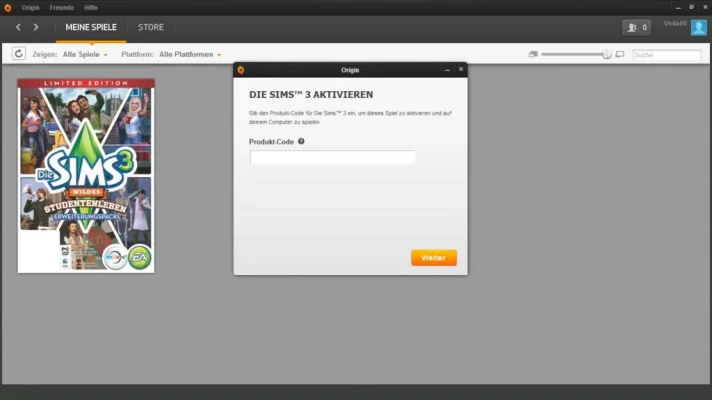Expand the Alle Plattformen dropdown
Image resolution: width=712 pixels, height=400 pixels.
[190, 54]
